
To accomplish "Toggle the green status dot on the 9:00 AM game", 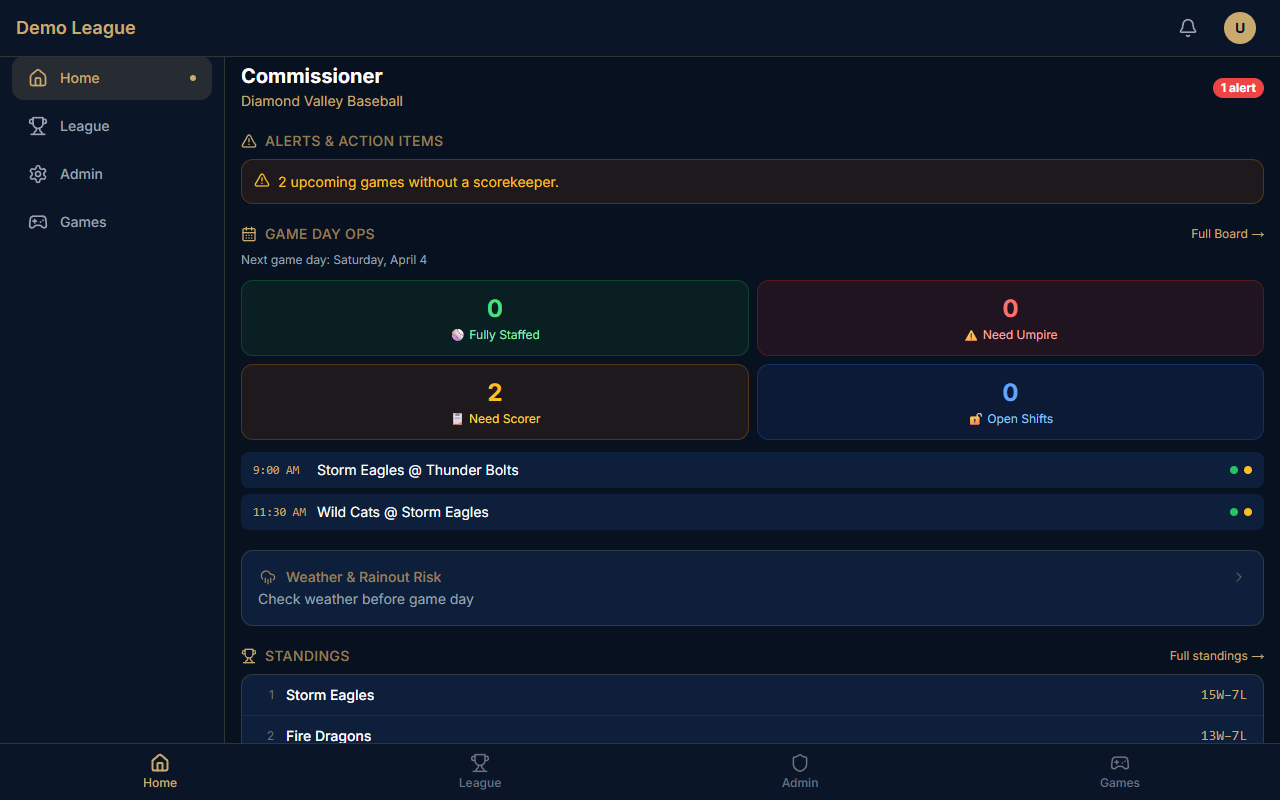I will (1233, 469).
